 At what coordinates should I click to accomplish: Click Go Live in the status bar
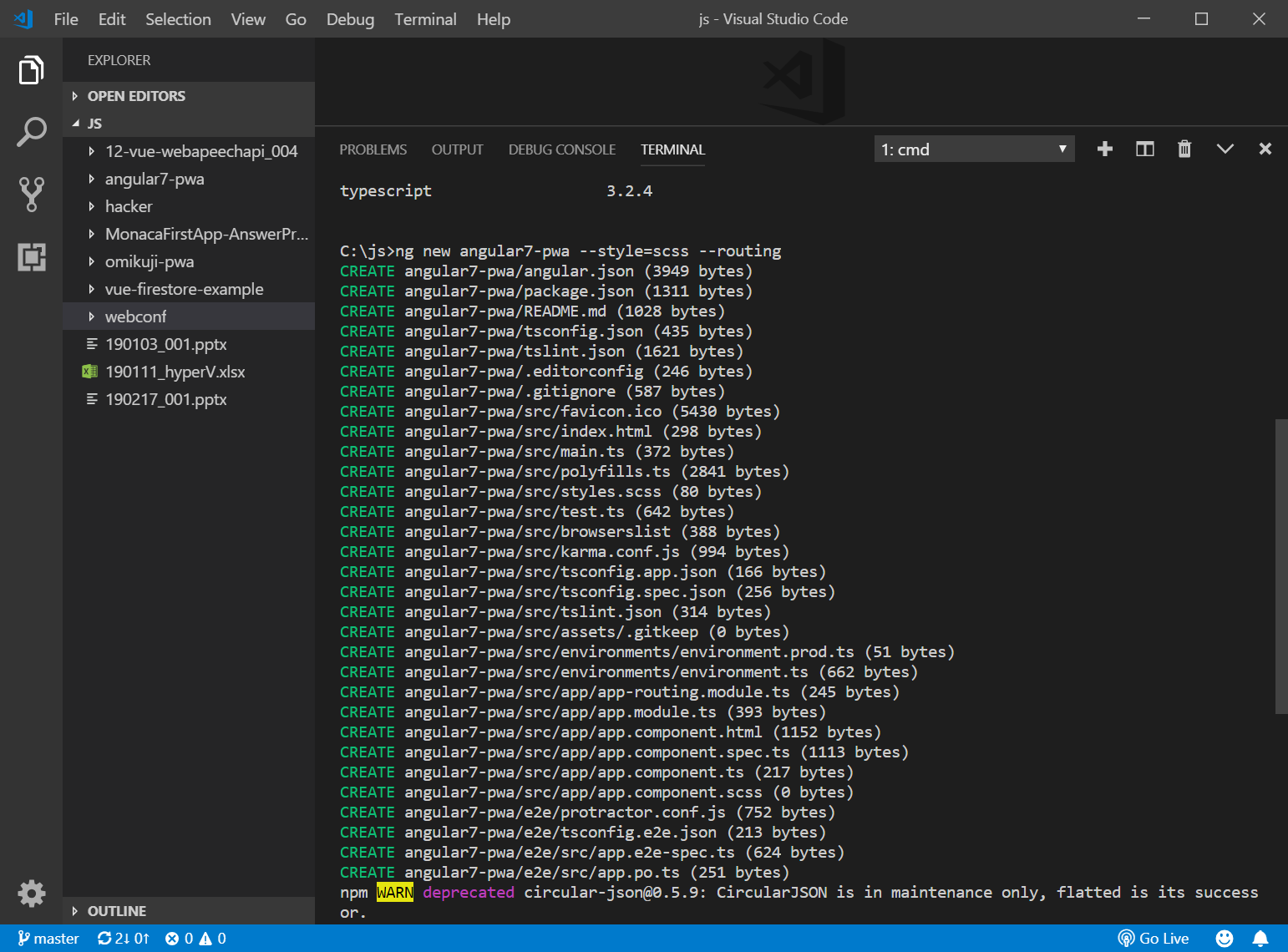click(1154, 939)
